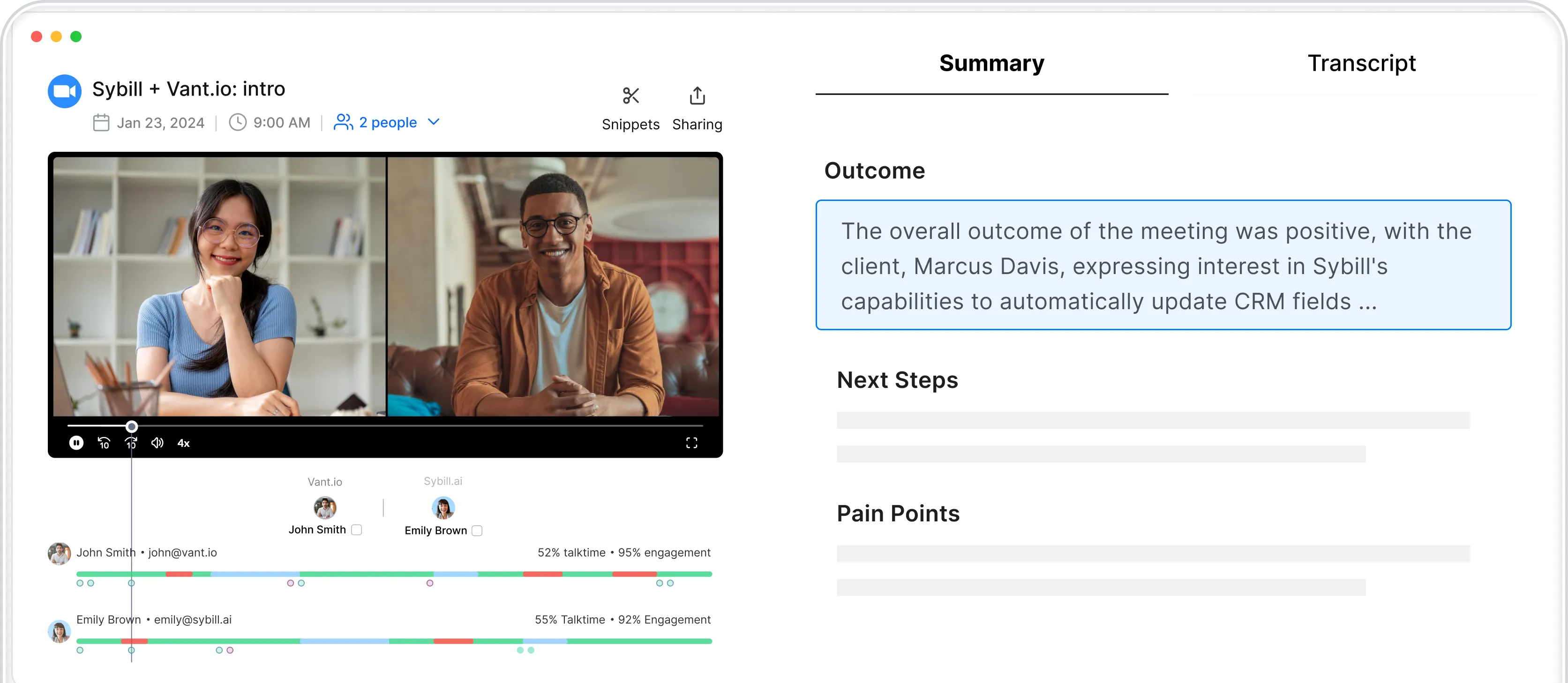Switch to the Transcript tab
Viewport: 1568px width, 683px height.
point(1361,63)
